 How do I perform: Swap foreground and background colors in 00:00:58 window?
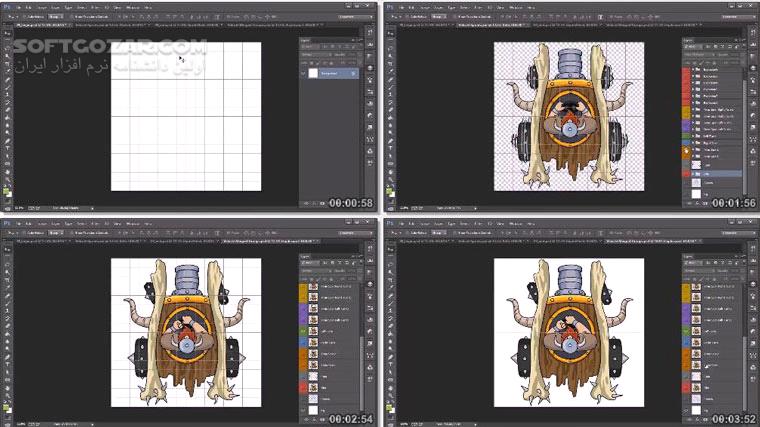pos(10,187)
